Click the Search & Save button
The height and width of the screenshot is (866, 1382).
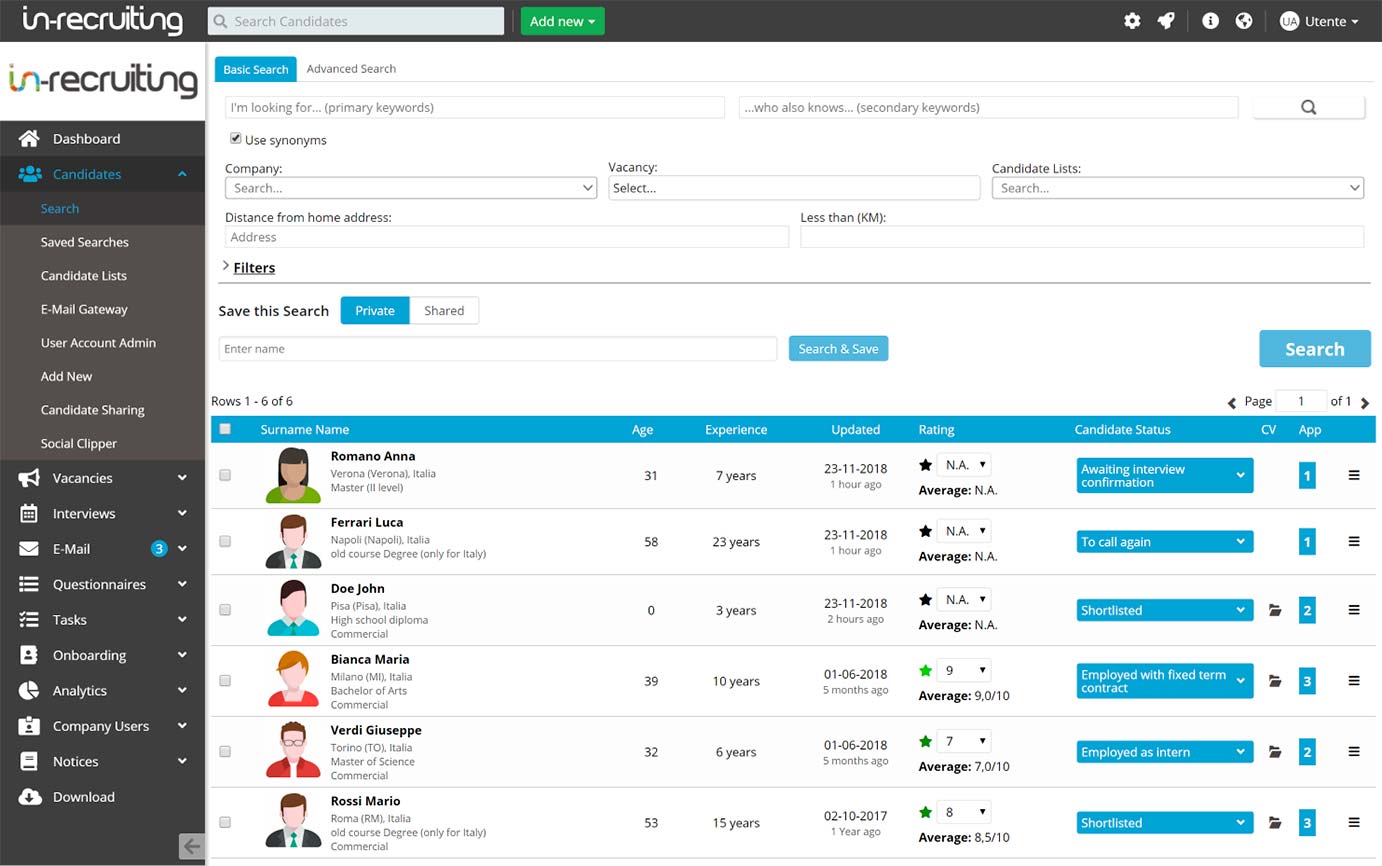pyautogui.click(x=838, y=348)
